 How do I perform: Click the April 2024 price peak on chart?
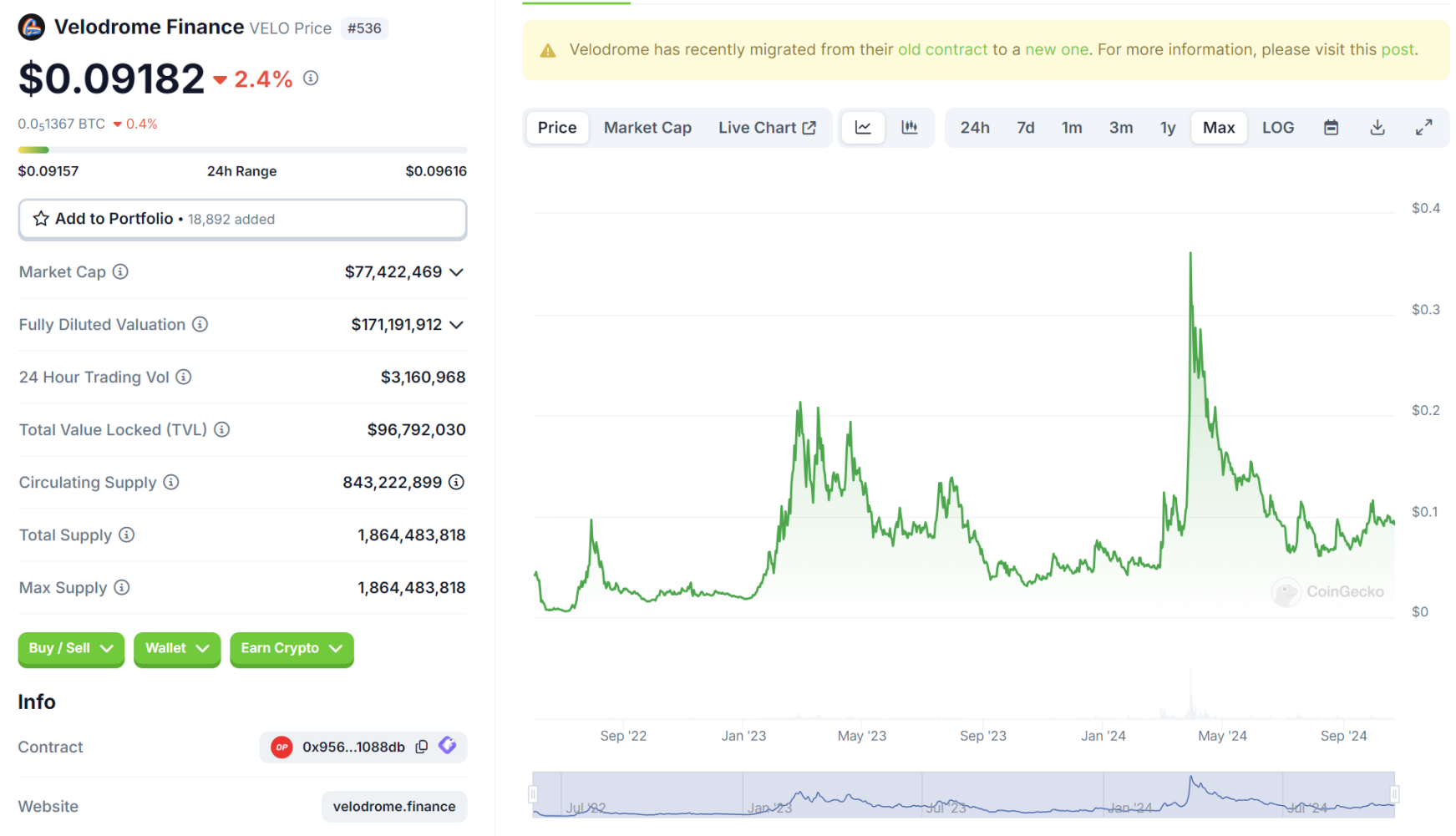pos(1190,254)
